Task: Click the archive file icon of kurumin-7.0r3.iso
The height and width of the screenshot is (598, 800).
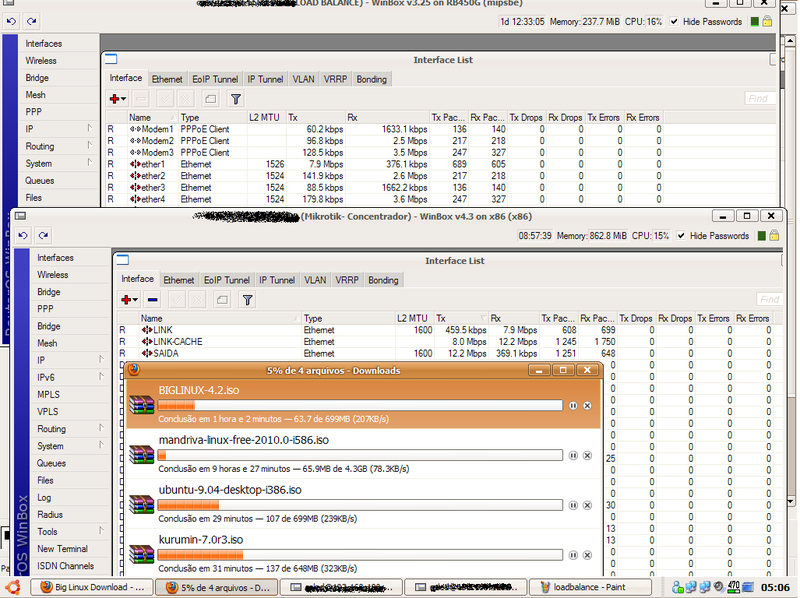Action: coord(141,554)
